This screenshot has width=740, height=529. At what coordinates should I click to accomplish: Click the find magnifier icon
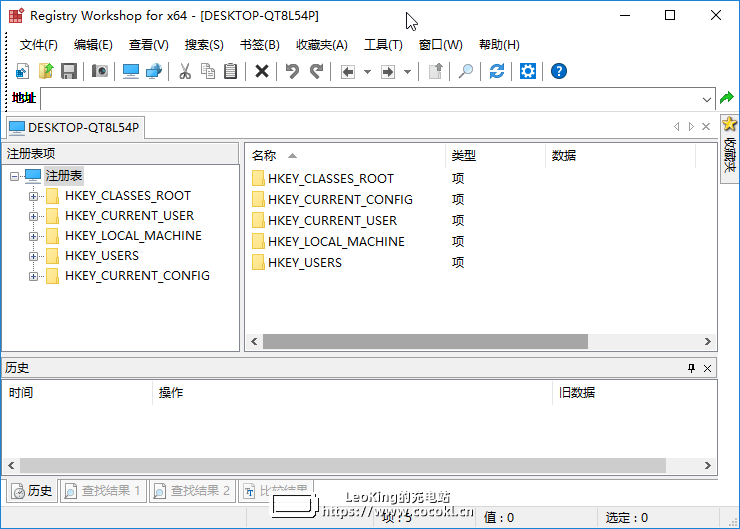[466, 71]
